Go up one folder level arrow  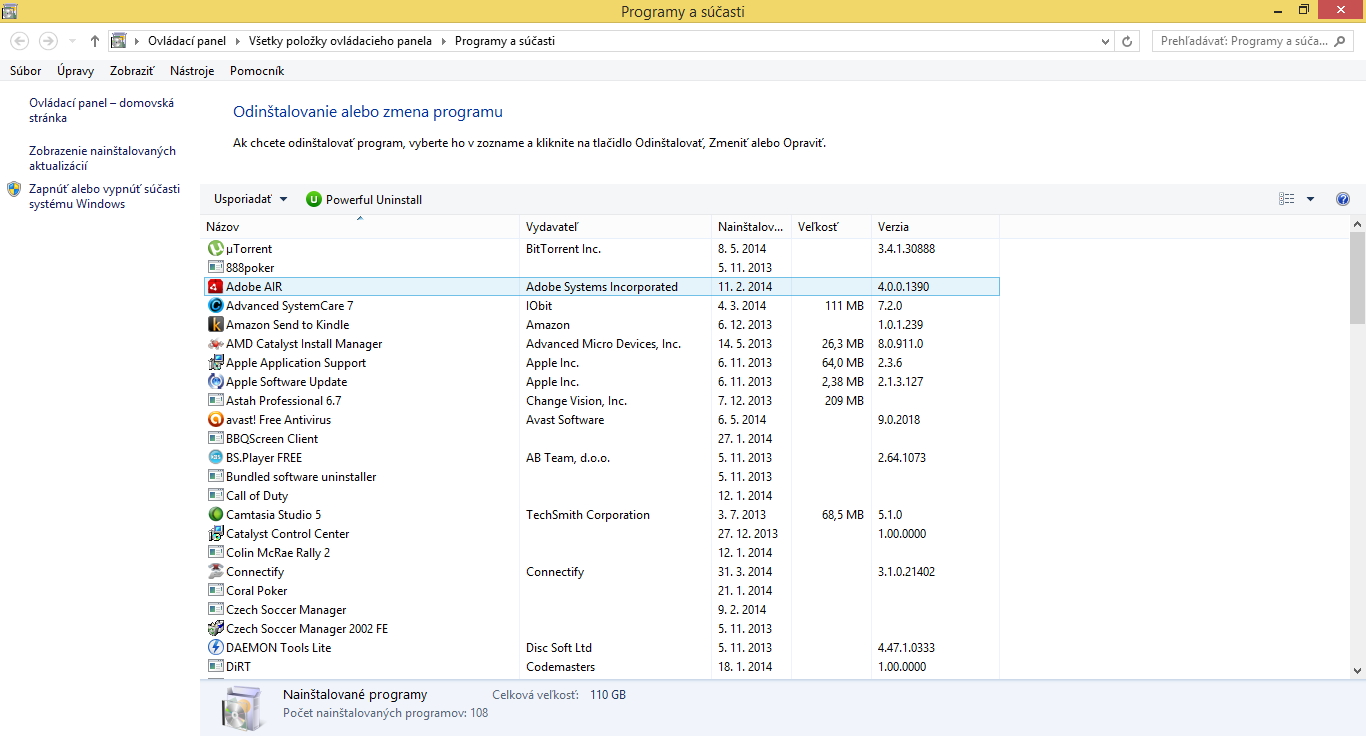(95, 41)
